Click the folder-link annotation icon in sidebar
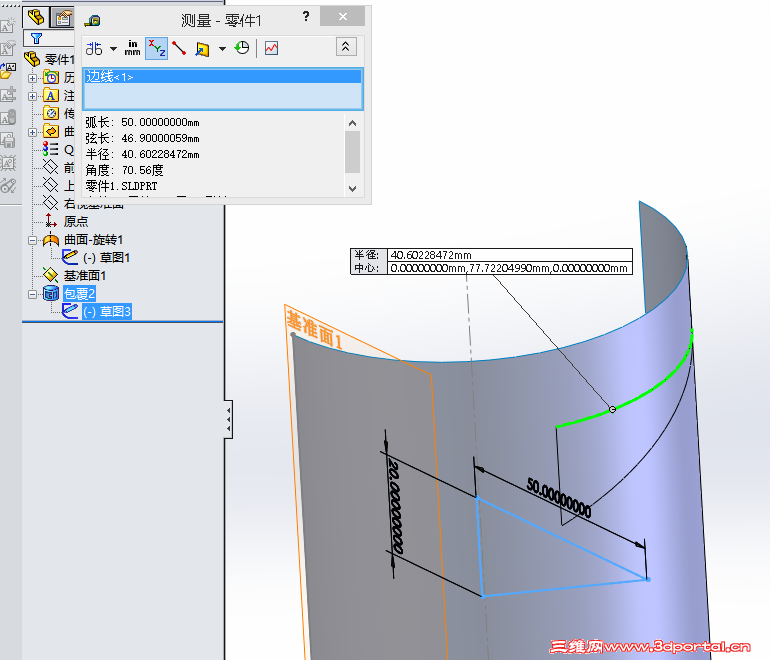The height and width of the screenshot is (660, 770). tap(8, 71)
